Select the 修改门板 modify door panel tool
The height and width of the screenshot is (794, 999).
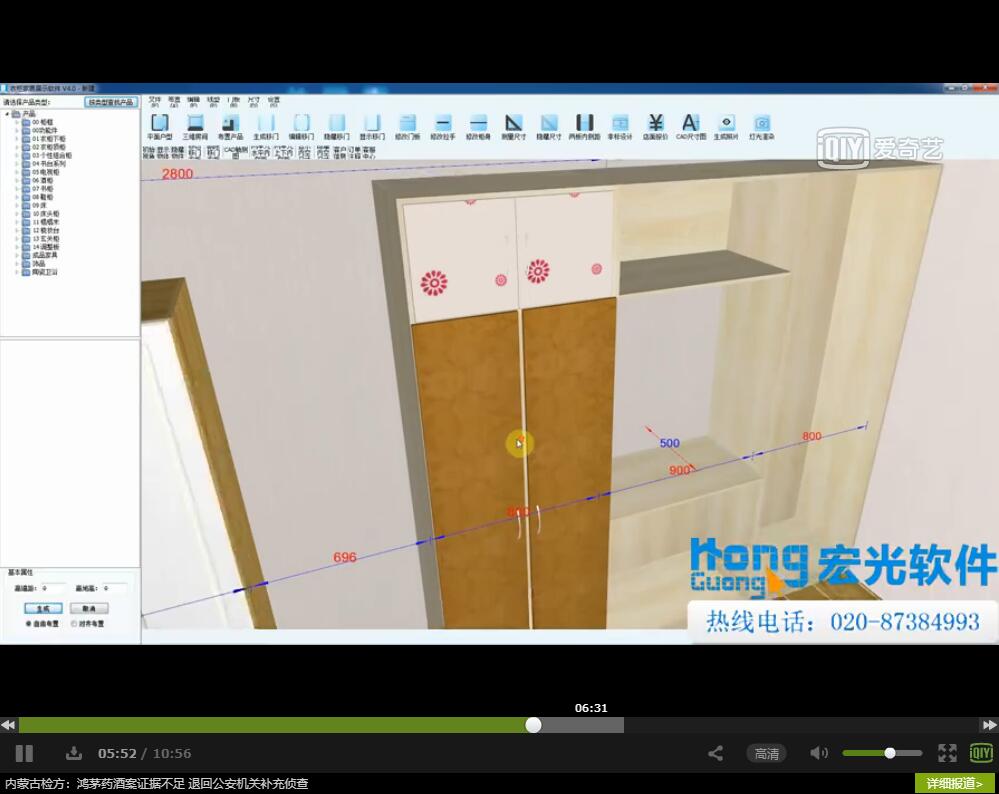pos(408,126)
